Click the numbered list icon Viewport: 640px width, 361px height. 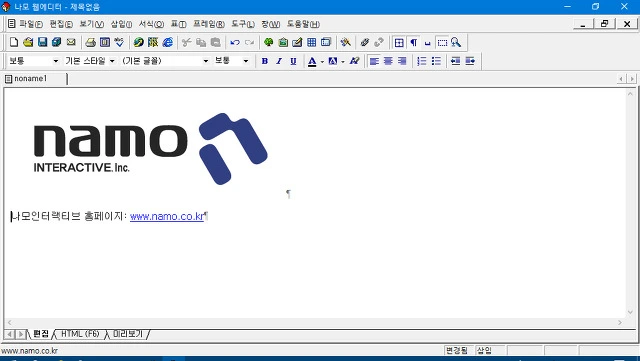(x=422, y=61)
